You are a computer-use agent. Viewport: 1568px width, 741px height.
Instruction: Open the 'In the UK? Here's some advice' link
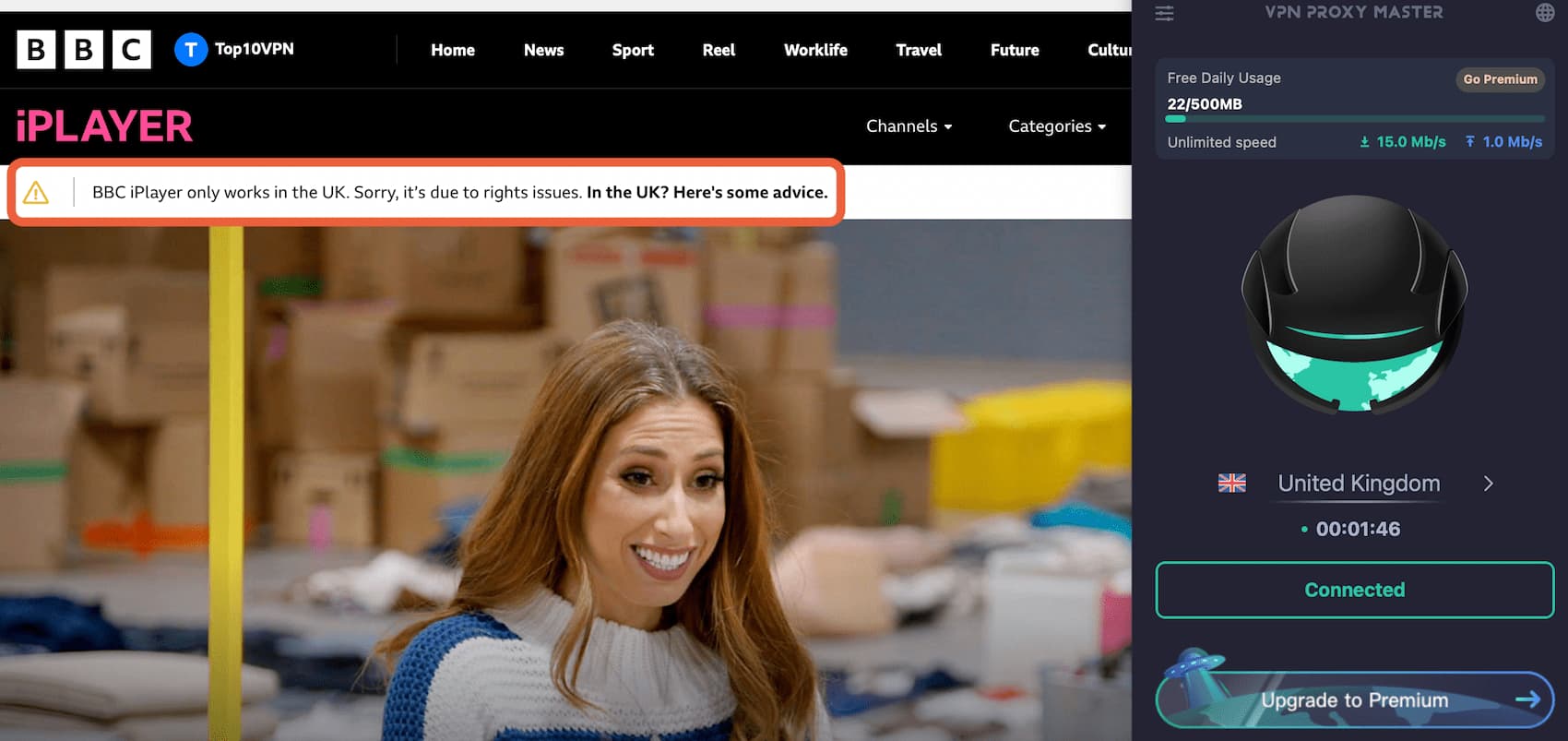pyautogui.click(x=707, y=192)
